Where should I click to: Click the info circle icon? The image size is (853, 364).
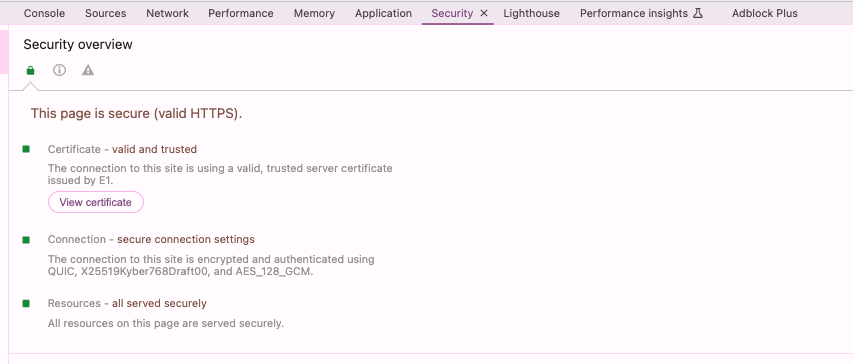point(59,70)
